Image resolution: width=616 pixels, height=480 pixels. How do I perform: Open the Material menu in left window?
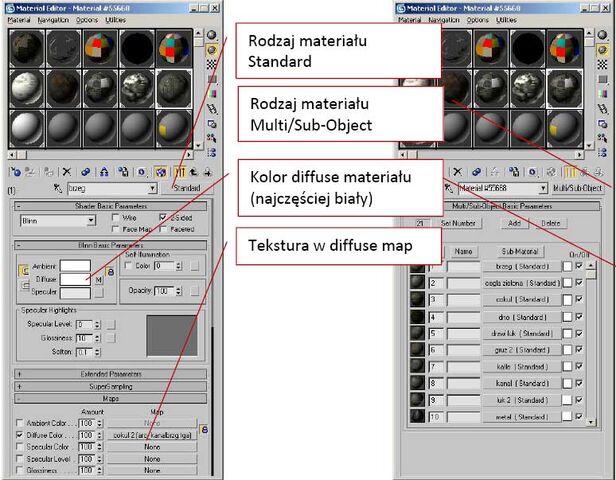coord(19,20)
